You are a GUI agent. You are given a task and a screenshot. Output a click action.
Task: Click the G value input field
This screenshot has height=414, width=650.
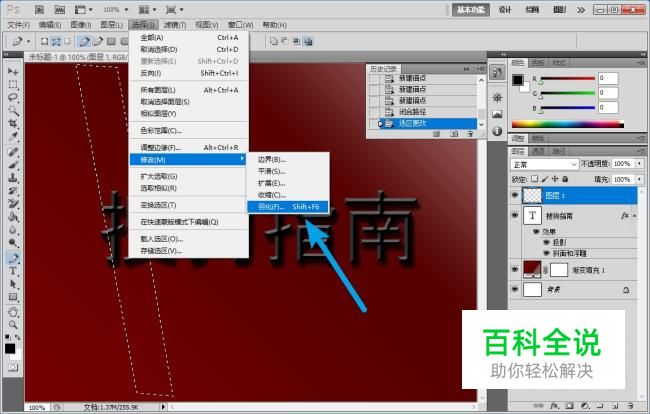(x=608, y=93)
